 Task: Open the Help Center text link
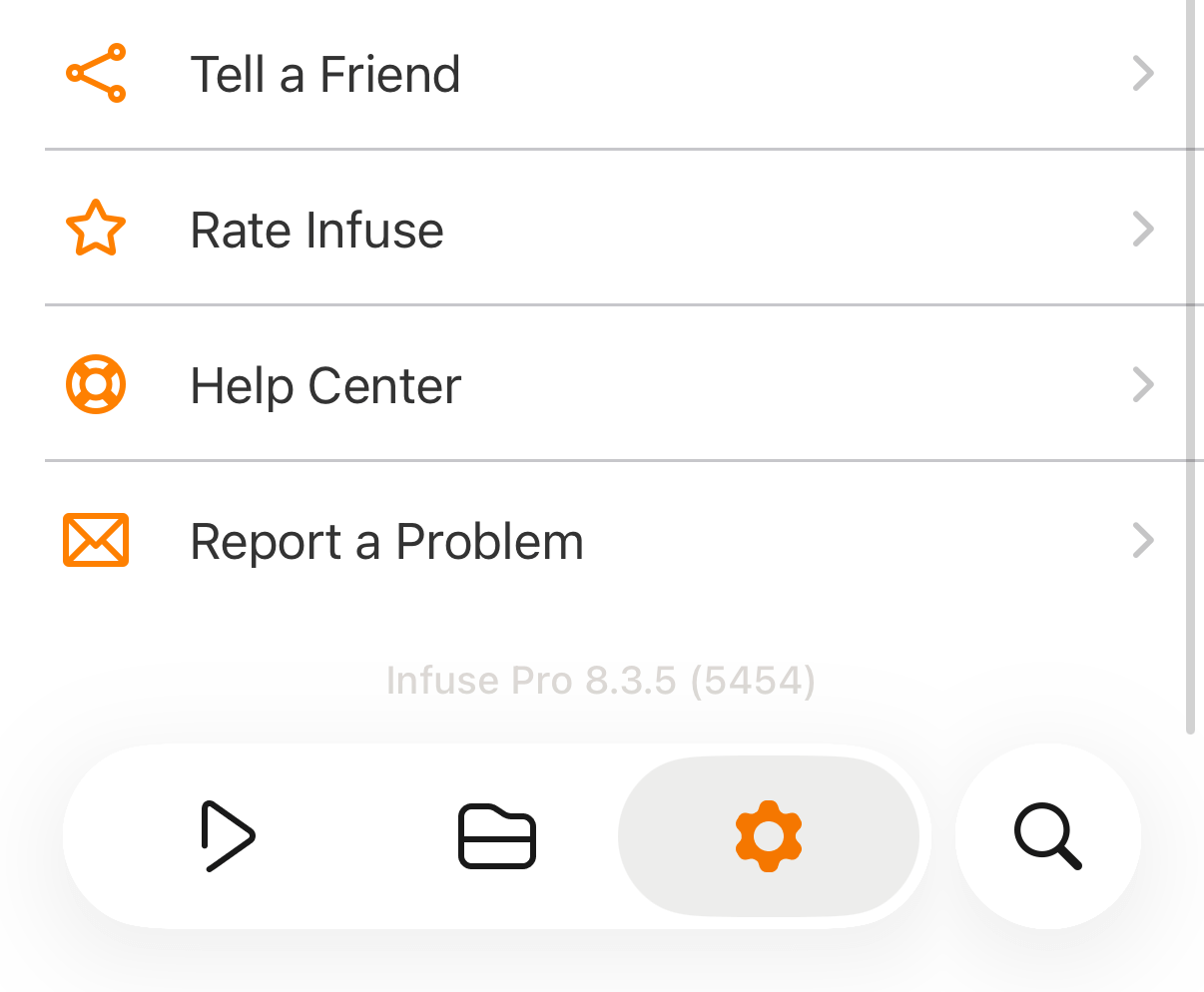(x=325, y=386)
